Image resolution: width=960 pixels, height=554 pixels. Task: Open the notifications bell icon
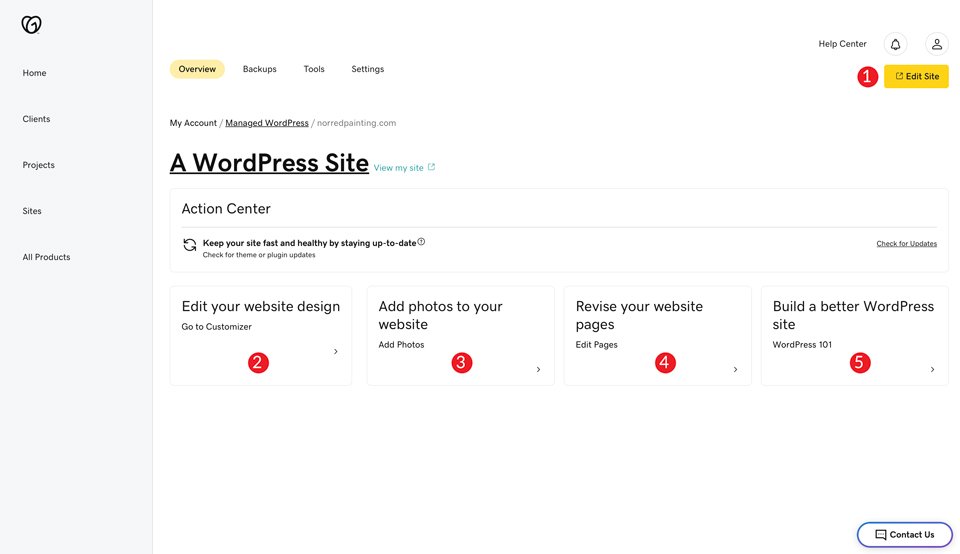coord(895,44)
